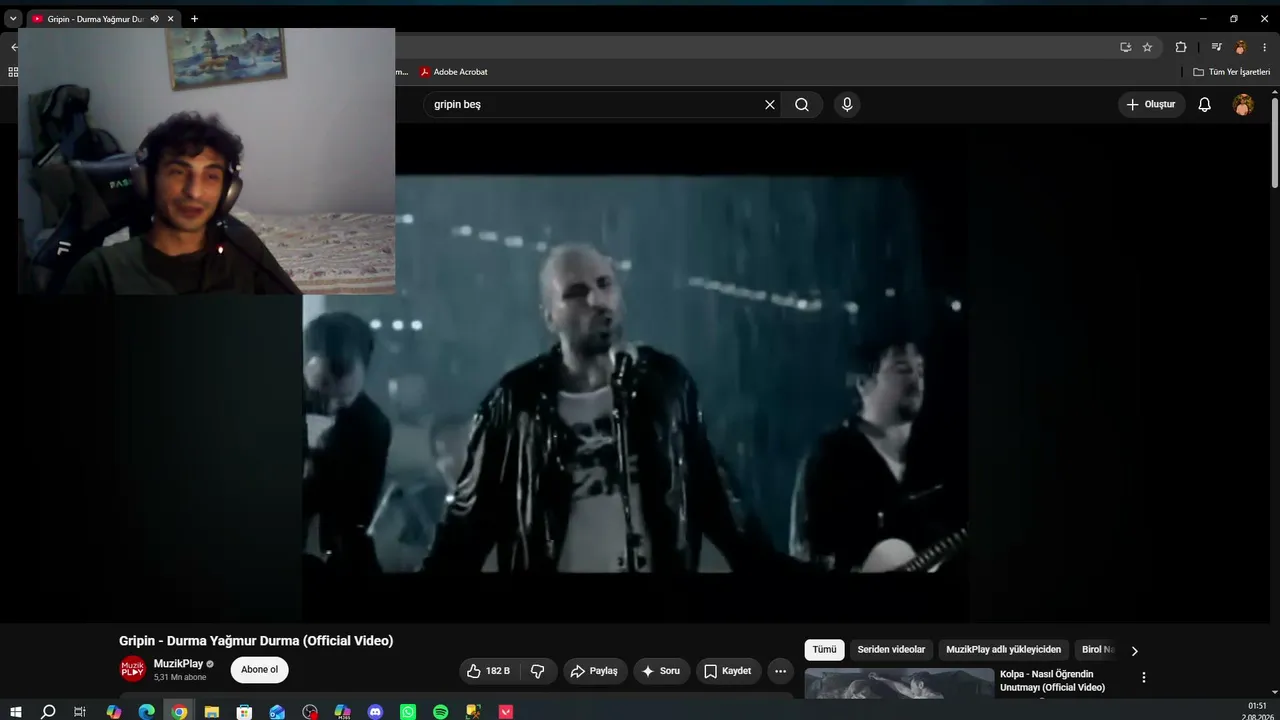Open a new Chrome tab
1280x720 pixels.
[x=194, y=19]
